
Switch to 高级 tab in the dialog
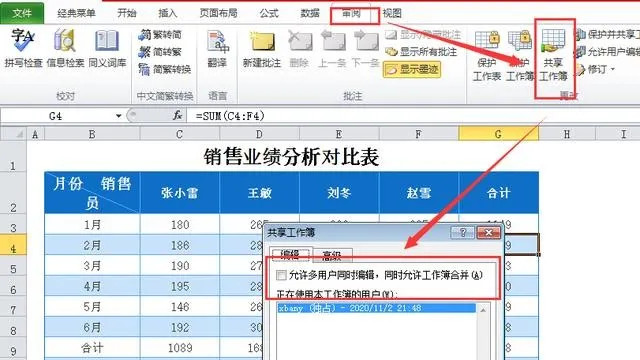(331, 256)
